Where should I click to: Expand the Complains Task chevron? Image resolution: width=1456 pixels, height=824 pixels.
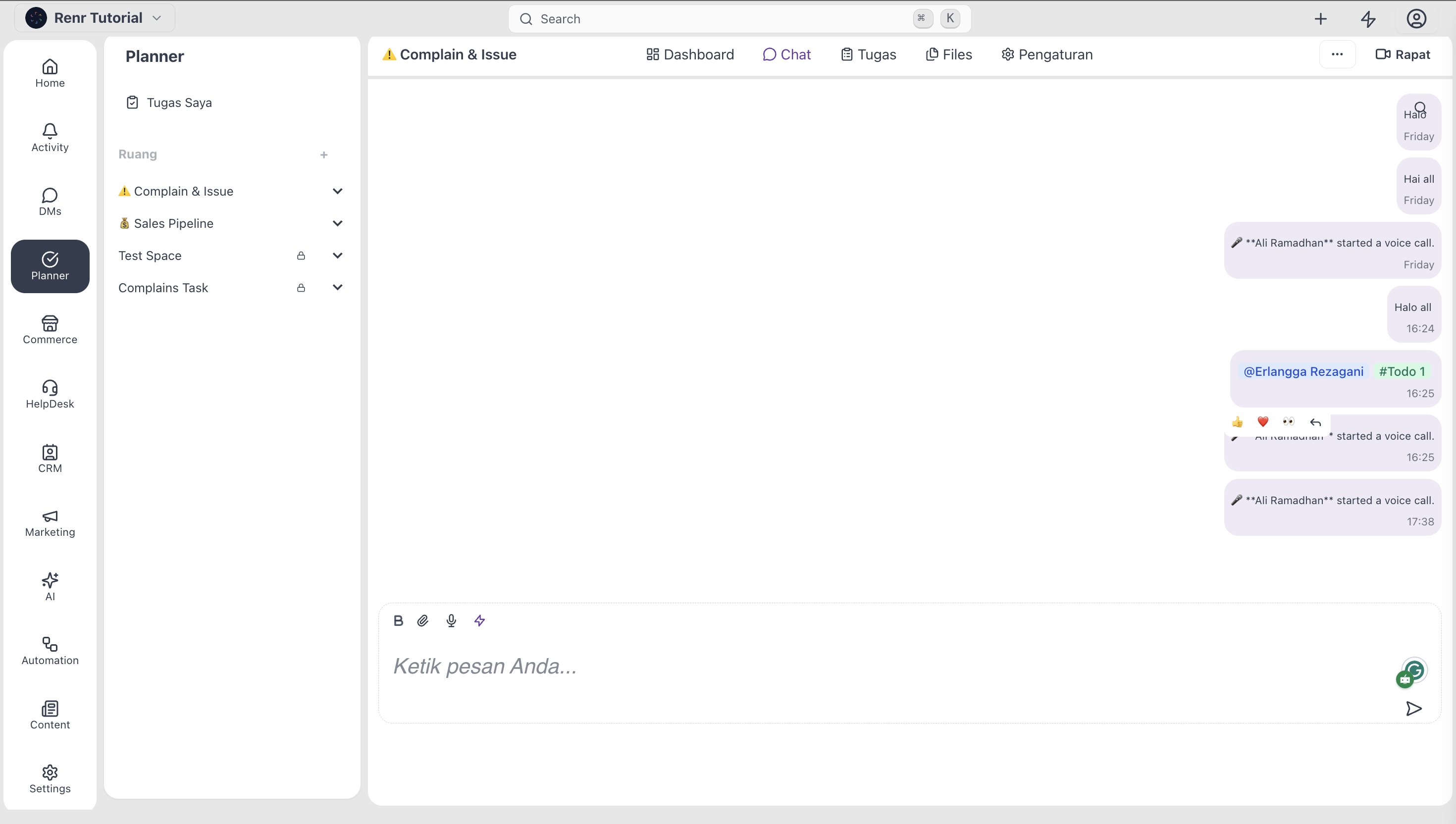(337, 288)
